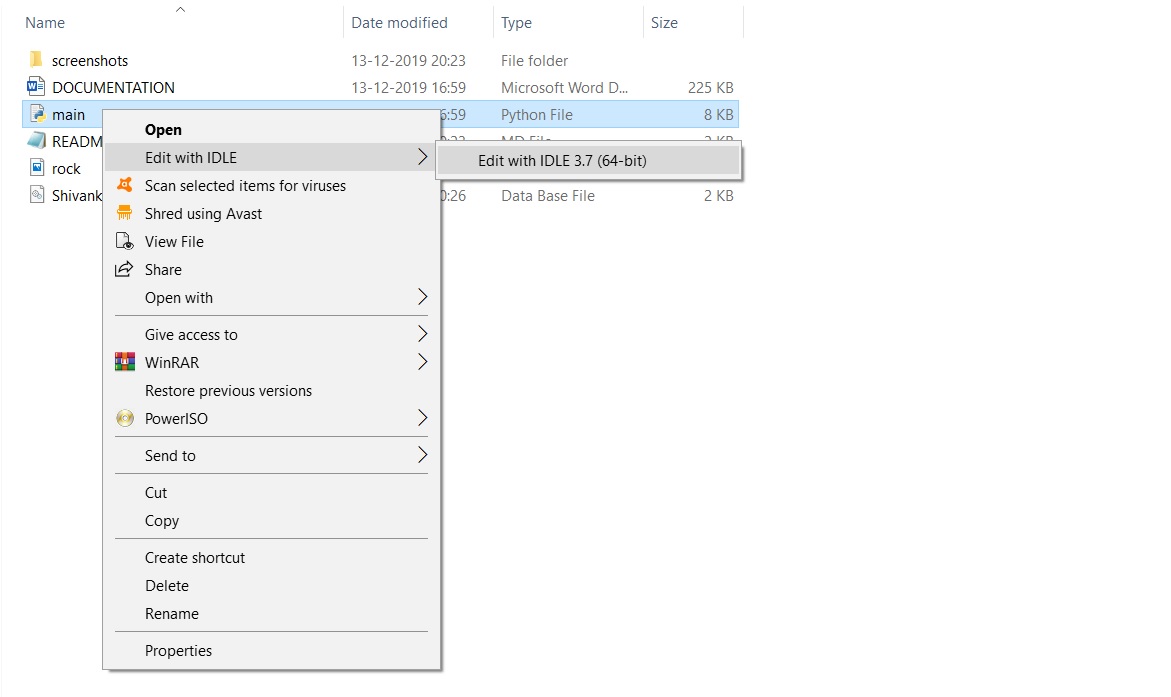
Task: Click the Avast scan icon in the context menu
Action: 125,185
